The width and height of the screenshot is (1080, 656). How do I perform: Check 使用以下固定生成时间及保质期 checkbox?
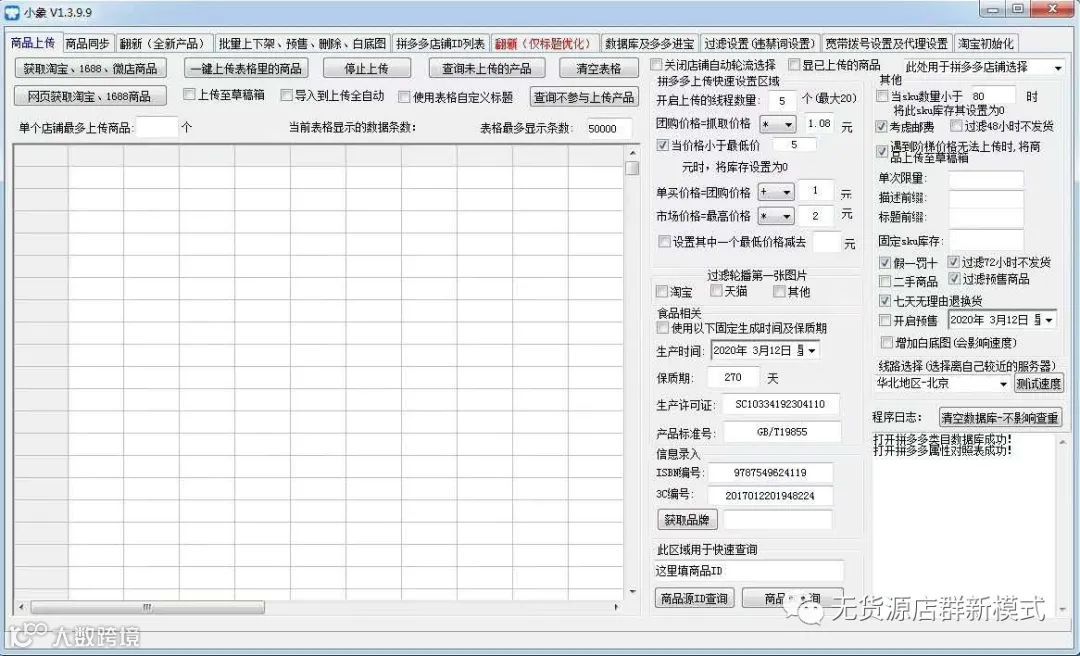pyautogui.click(x=663, y=327)
